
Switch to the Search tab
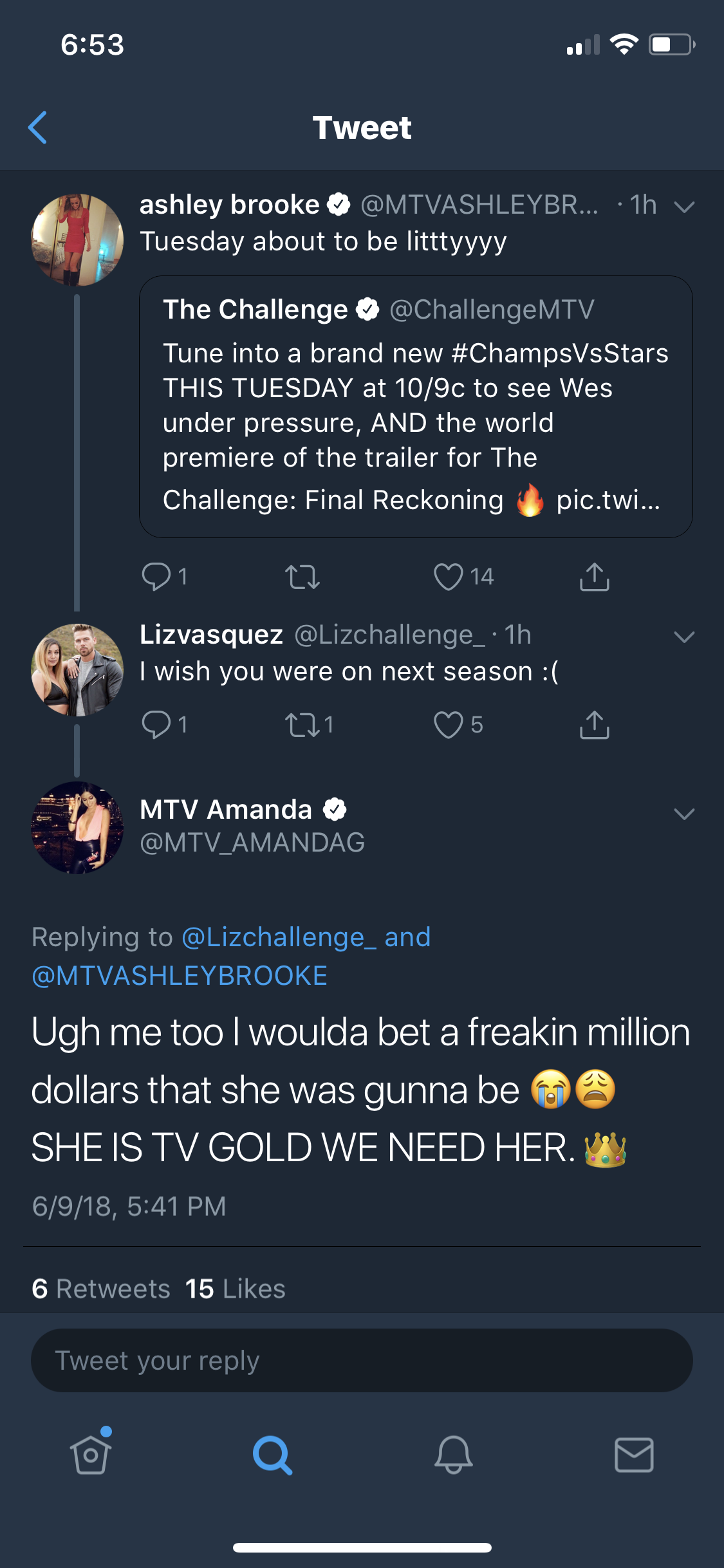[272, 1455]
